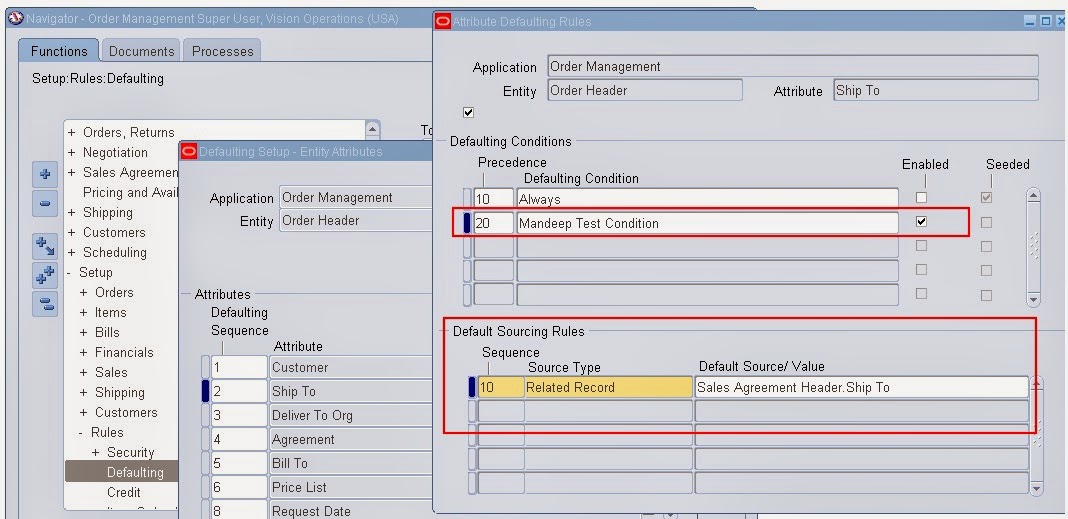Switch to the Documents tab
1068x519 pixels.
142,51
